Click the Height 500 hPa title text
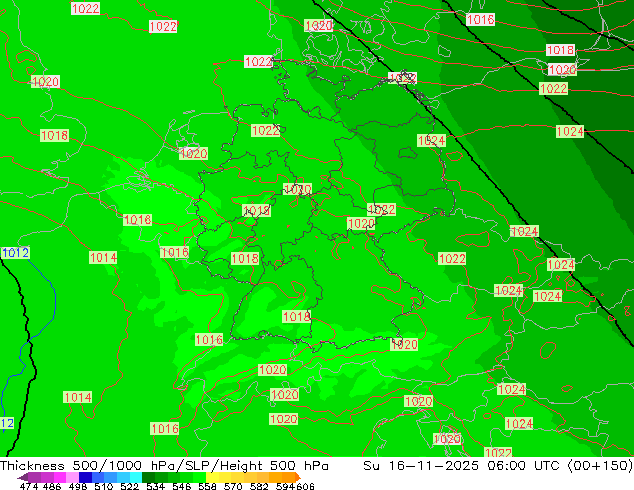This screenshot has width=634, height=490. (x=274, y=466)
